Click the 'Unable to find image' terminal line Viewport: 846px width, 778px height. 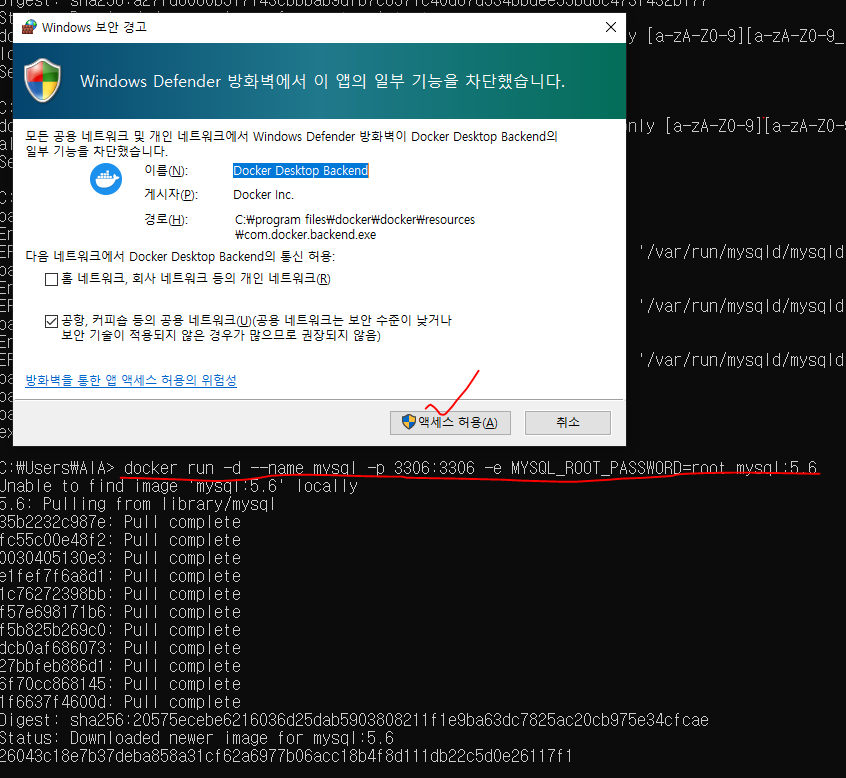click(179, 486)
